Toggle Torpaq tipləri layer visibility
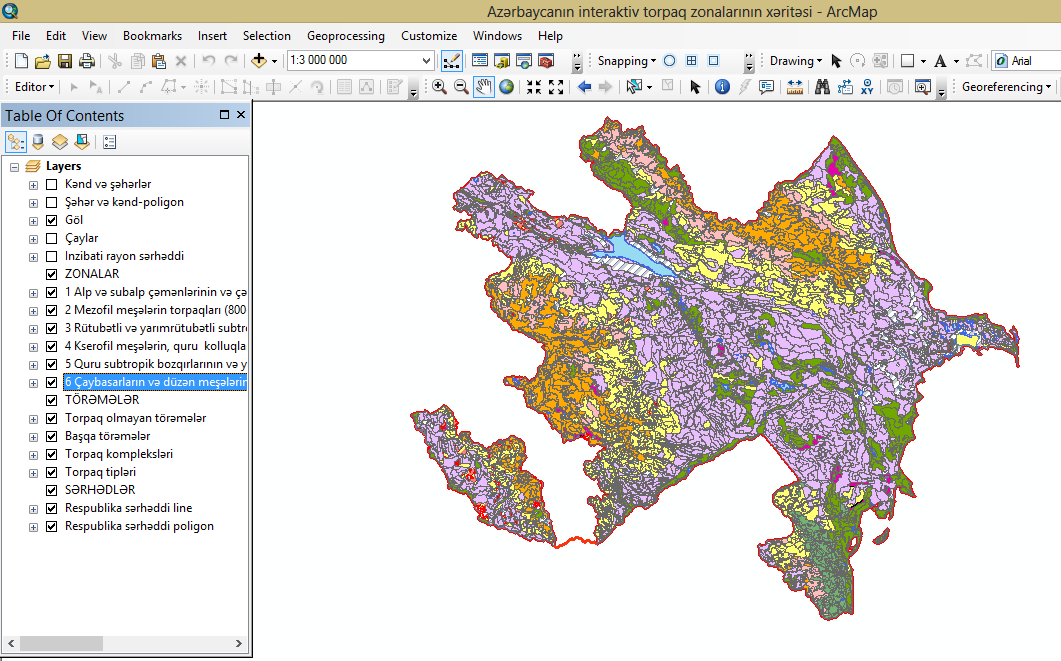Screen dimensions: 1061x661 [x=52, y=472]
